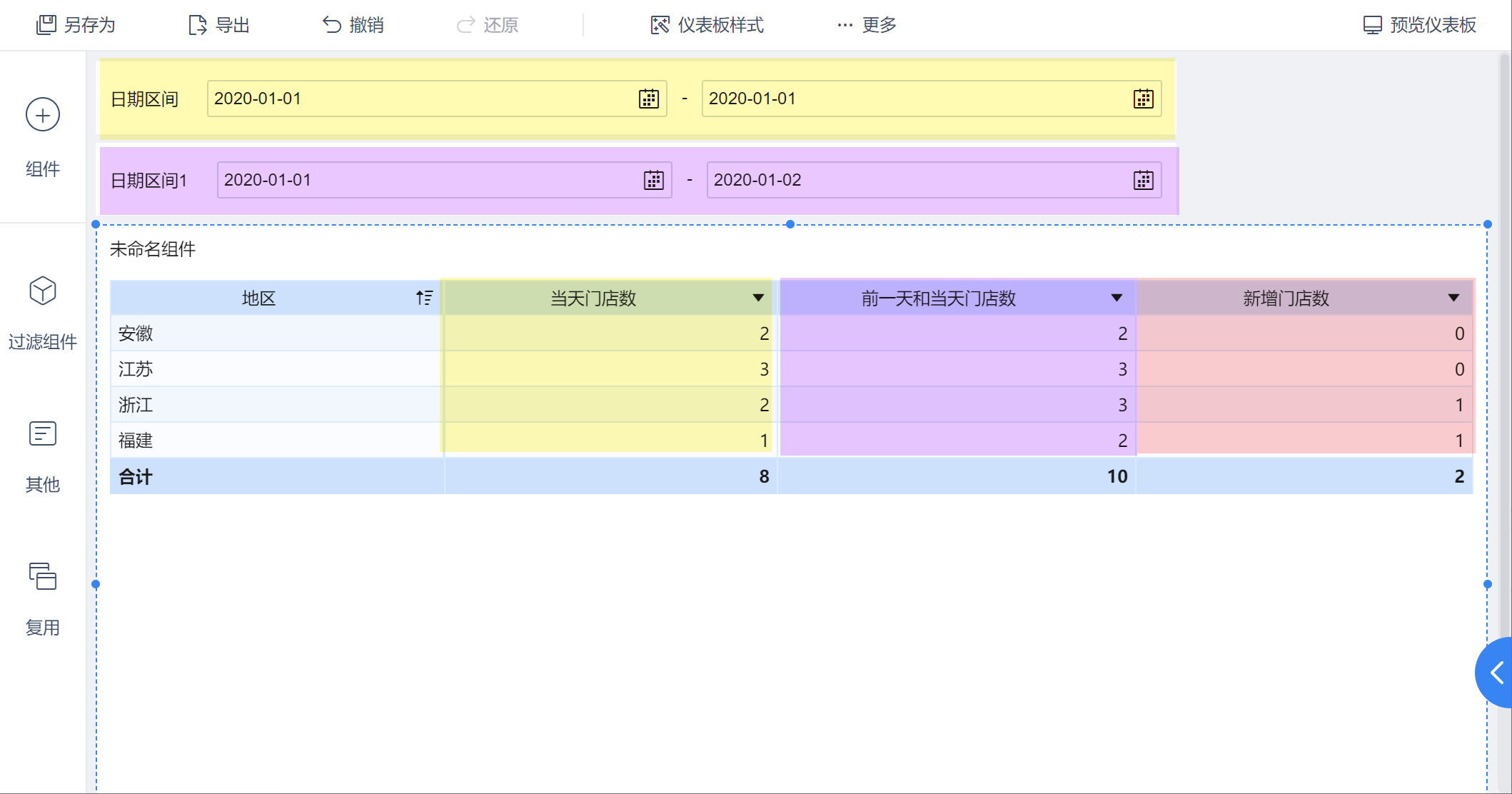Expand the 当天门店数 column dropdown
This screenshot has height=794, width=1512.
click(758, 298)
